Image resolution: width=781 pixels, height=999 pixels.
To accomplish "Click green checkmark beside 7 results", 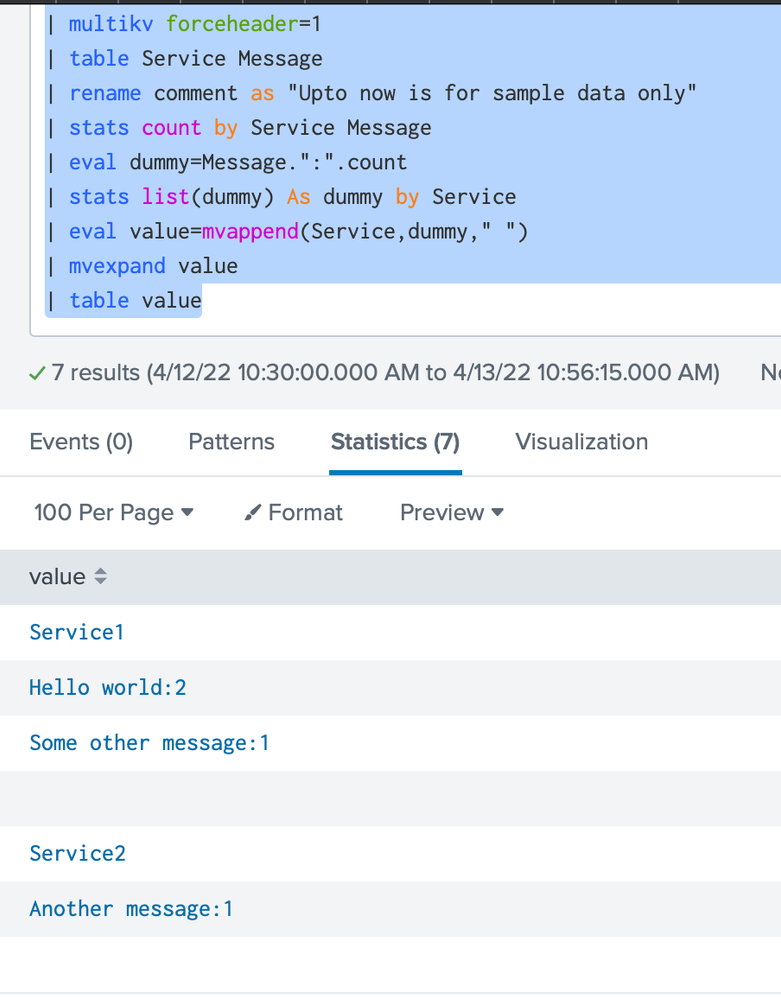I will click(37, 374).
